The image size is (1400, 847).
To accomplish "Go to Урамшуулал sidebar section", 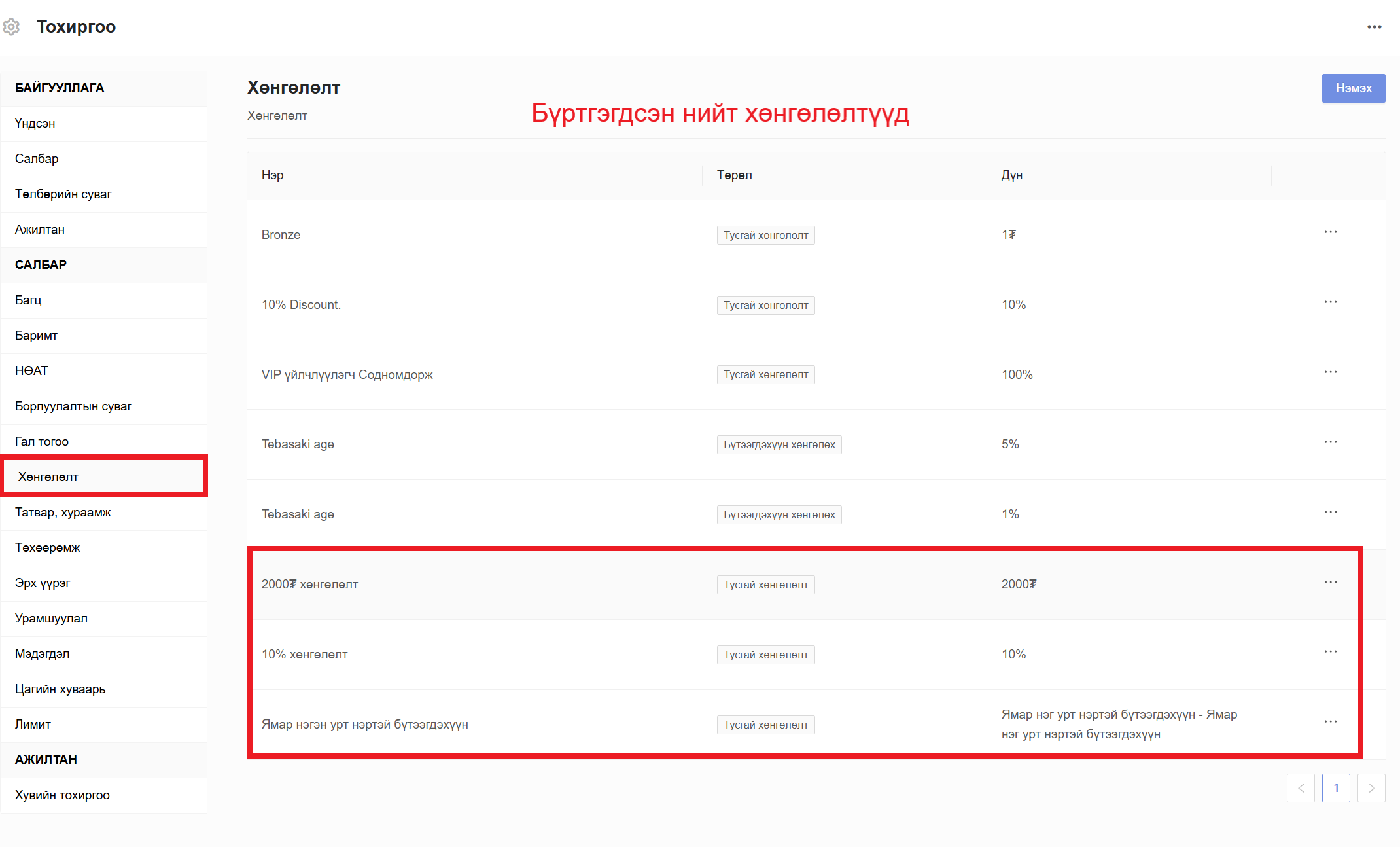I will pos(51,618).
